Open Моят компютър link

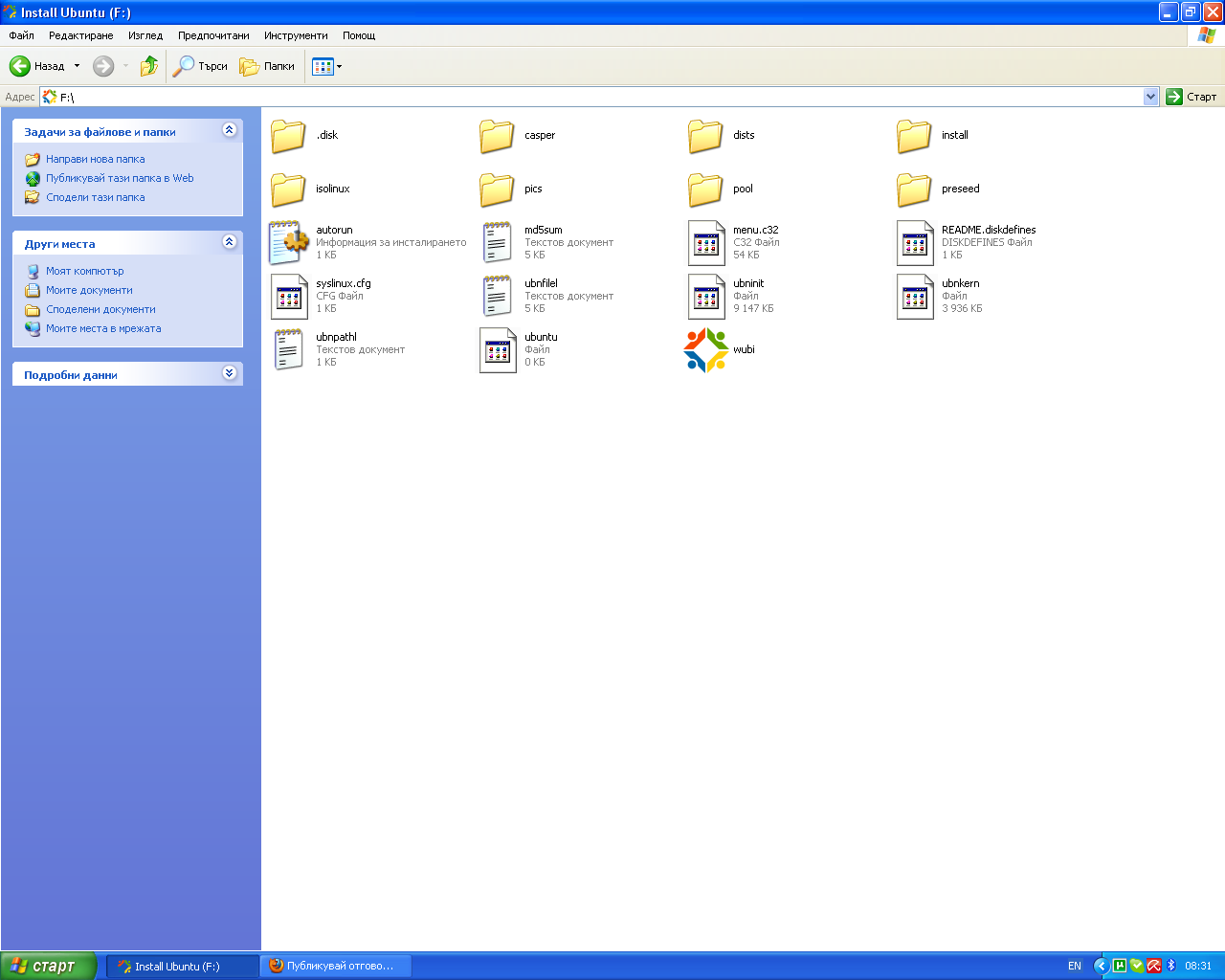coord(85,272)
